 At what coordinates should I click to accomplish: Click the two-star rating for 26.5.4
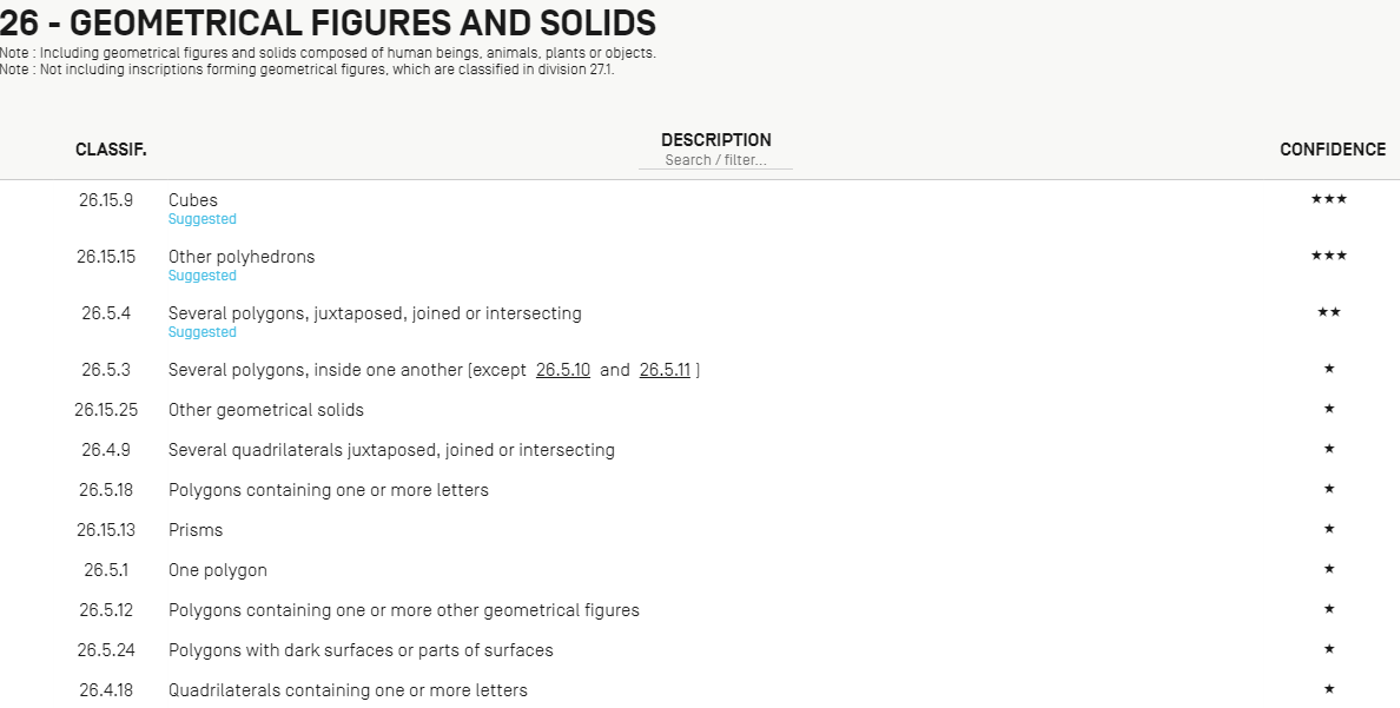[x=1329, y=312]
